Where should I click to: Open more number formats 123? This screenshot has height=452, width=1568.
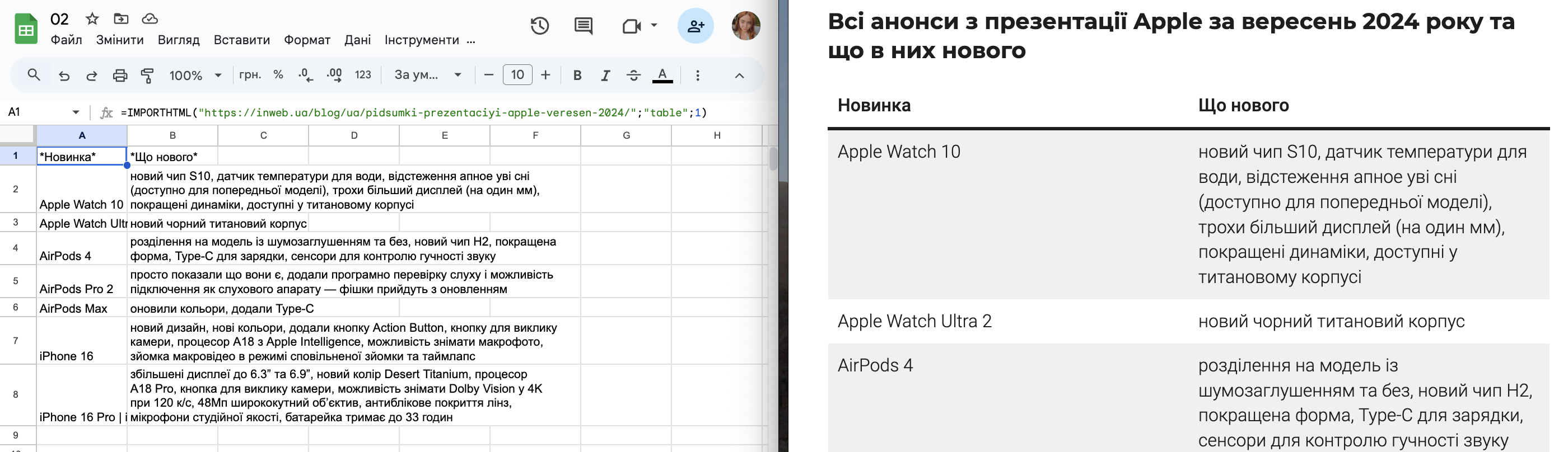(363, 75)
